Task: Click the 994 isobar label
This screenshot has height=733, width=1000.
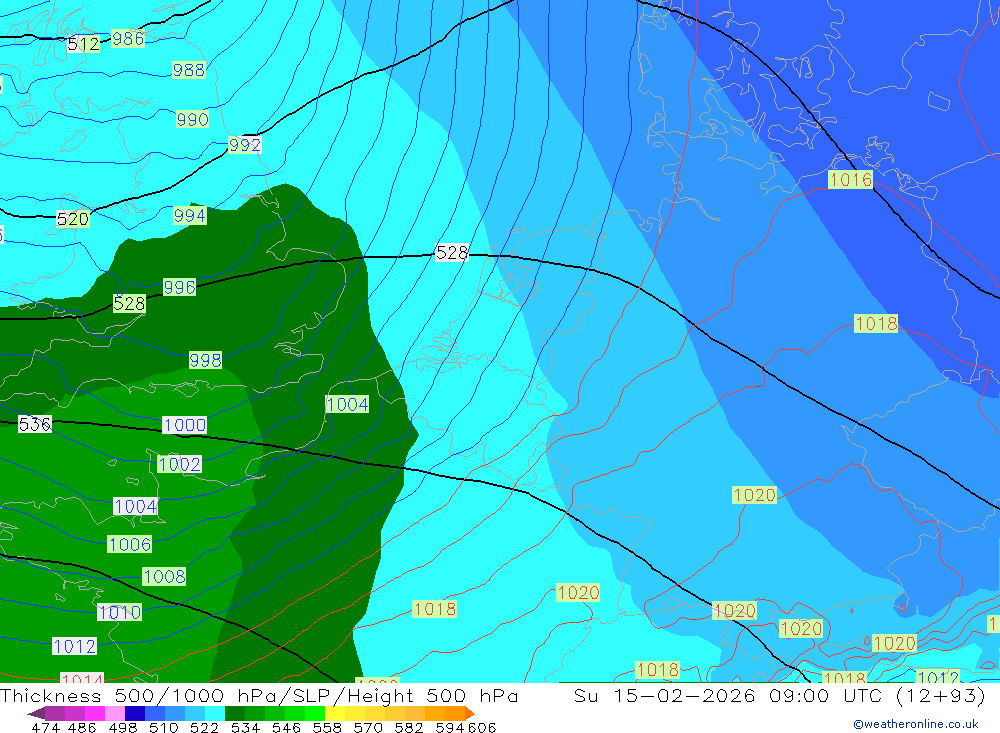Action: pos(190,216)
